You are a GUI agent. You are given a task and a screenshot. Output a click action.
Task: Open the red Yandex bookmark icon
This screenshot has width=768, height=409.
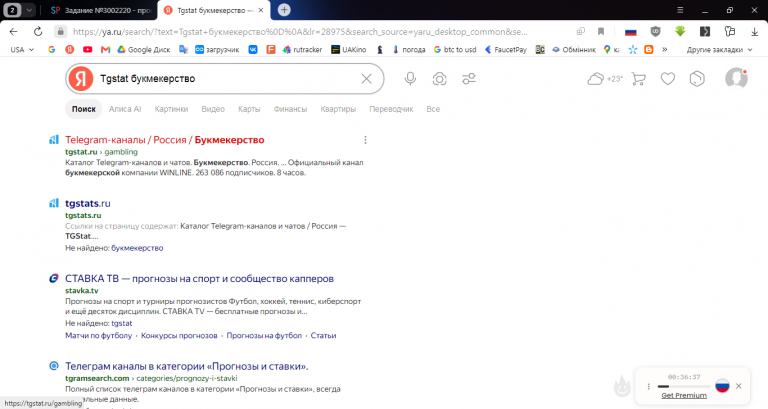(x=70, y=49)
